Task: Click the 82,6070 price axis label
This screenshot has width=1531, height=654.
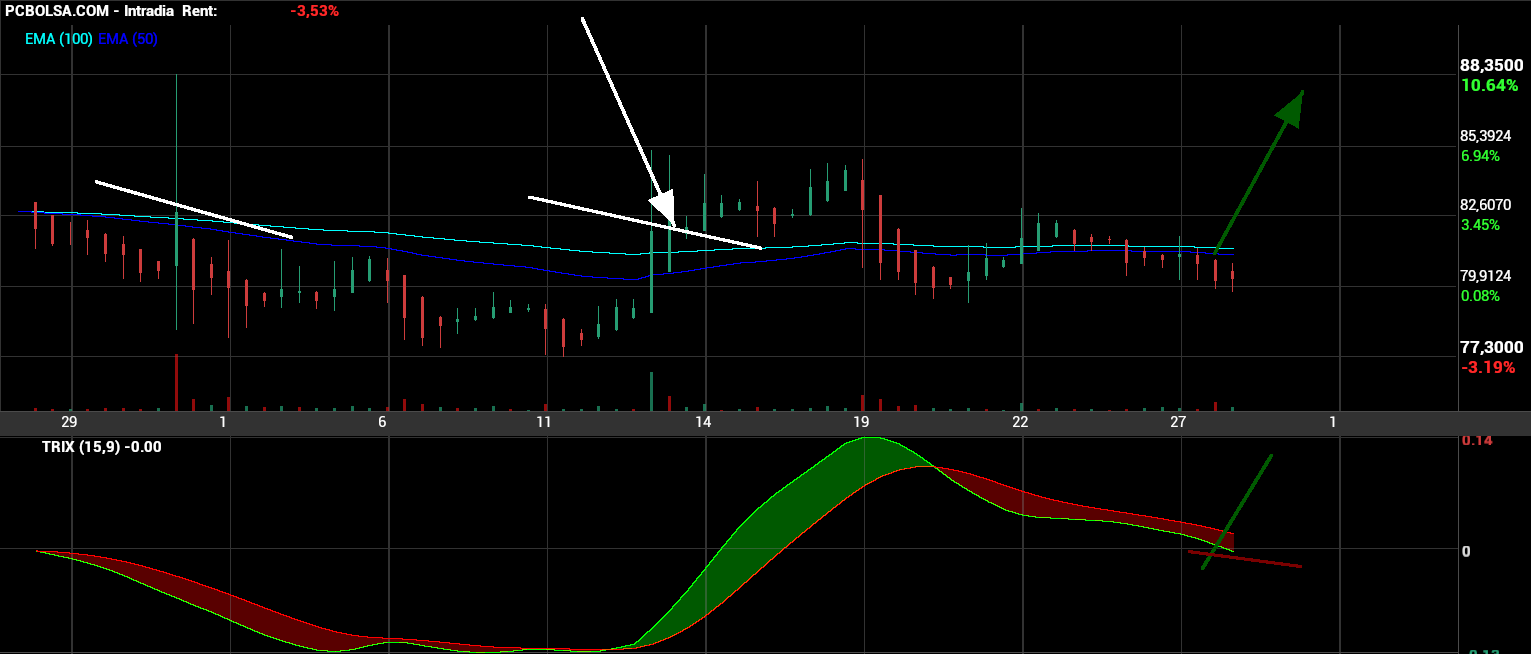Action: tap(1488, 204)
